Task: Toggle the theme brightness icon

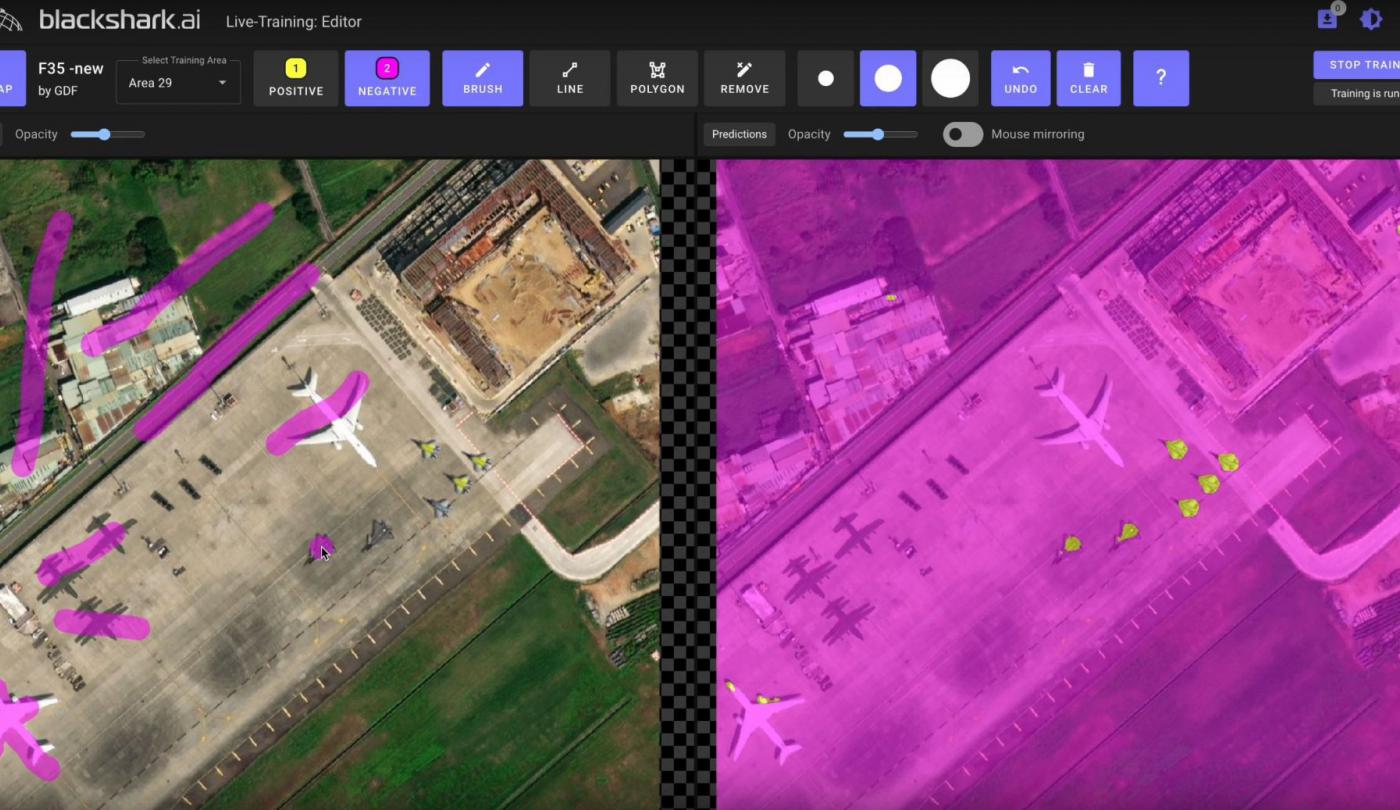Action: point(1371,20)
